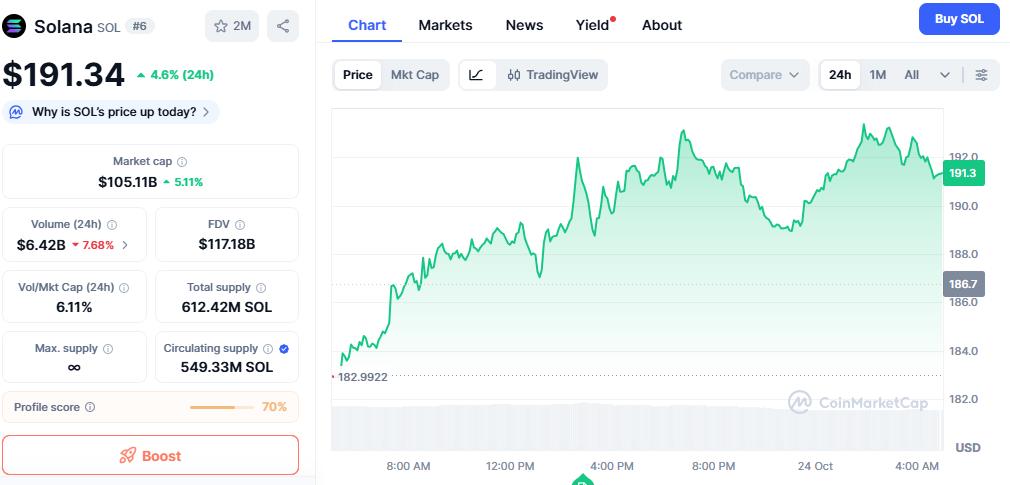The height and width of the screenshot is (485, 1010).
Task: Switch chart to Price view
Action: click(x=357, y=75)
